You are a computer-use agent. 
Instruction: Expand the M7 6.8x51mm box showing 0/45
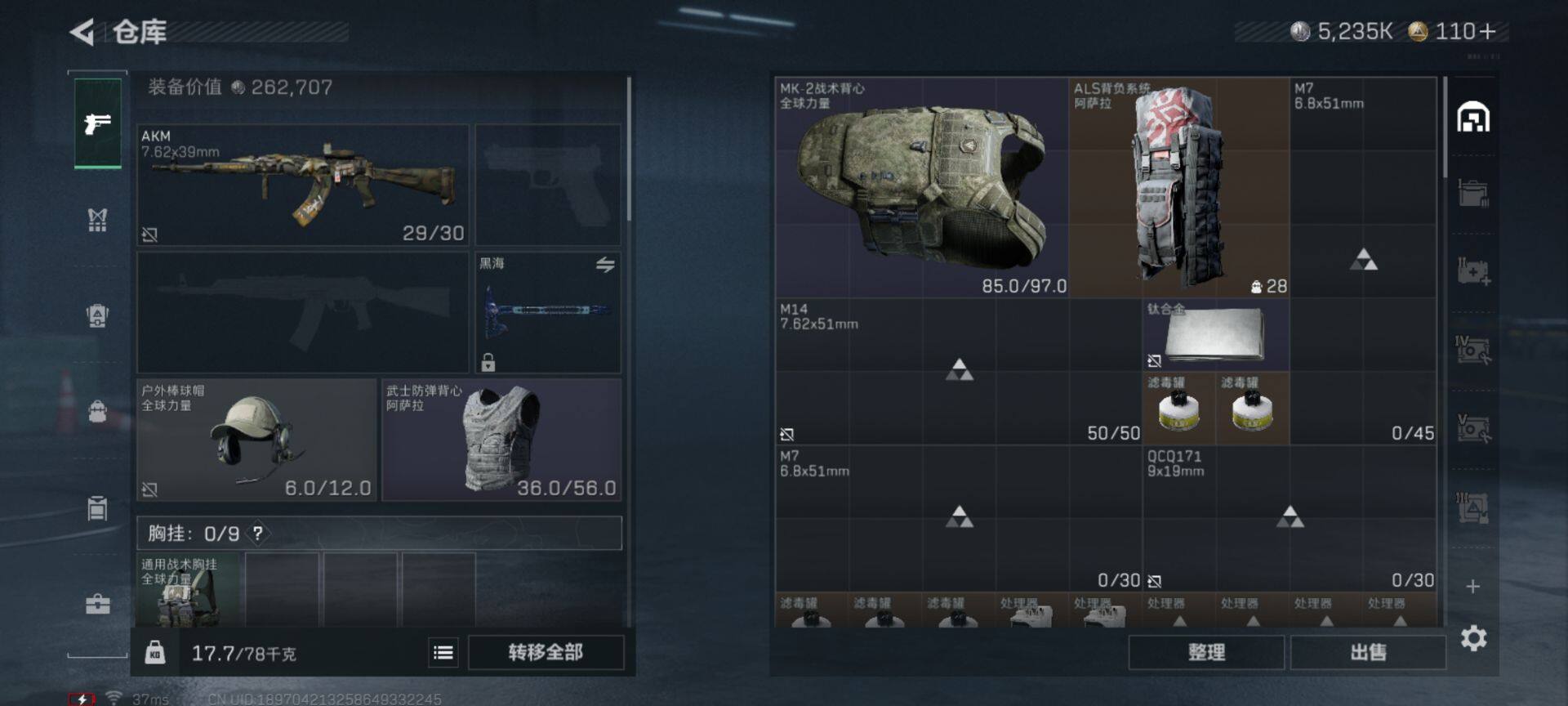(x=1363, y=261)
